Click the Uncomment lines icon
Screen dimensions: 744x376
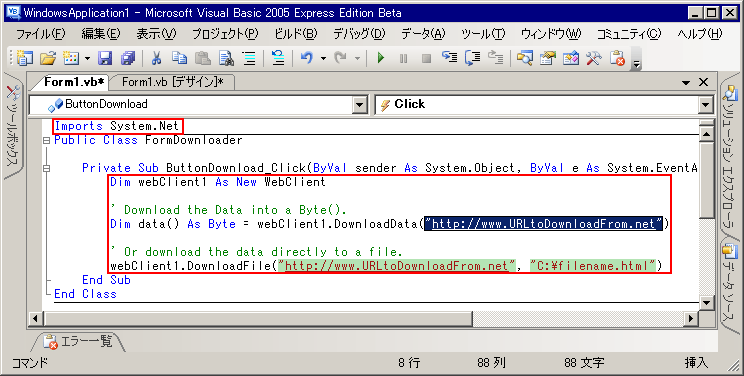click(278, 58)
